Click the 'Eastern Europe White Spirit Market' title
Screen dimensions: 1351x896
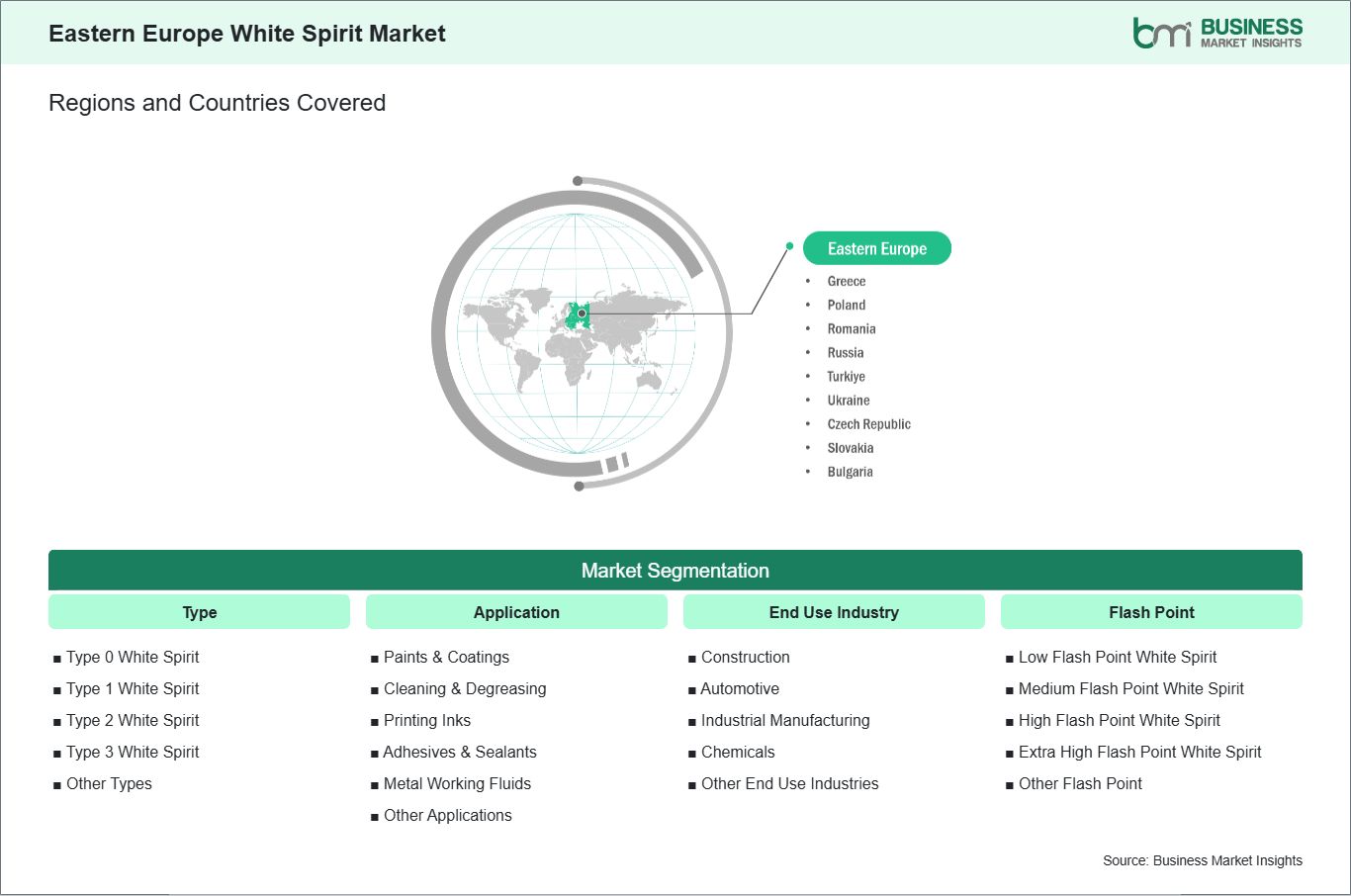[247, 34]
